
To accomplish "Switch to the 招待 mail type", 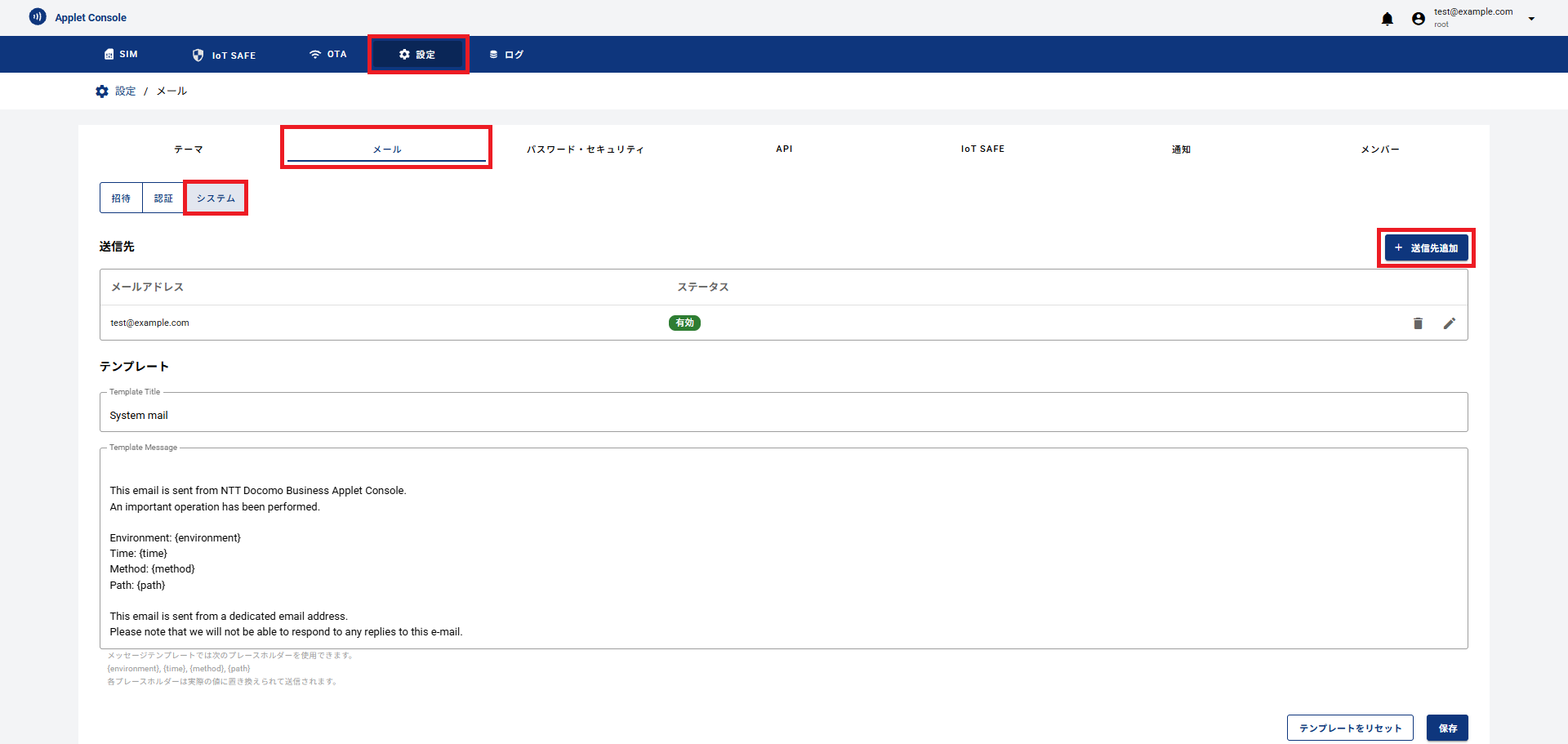I will (121, 198).
